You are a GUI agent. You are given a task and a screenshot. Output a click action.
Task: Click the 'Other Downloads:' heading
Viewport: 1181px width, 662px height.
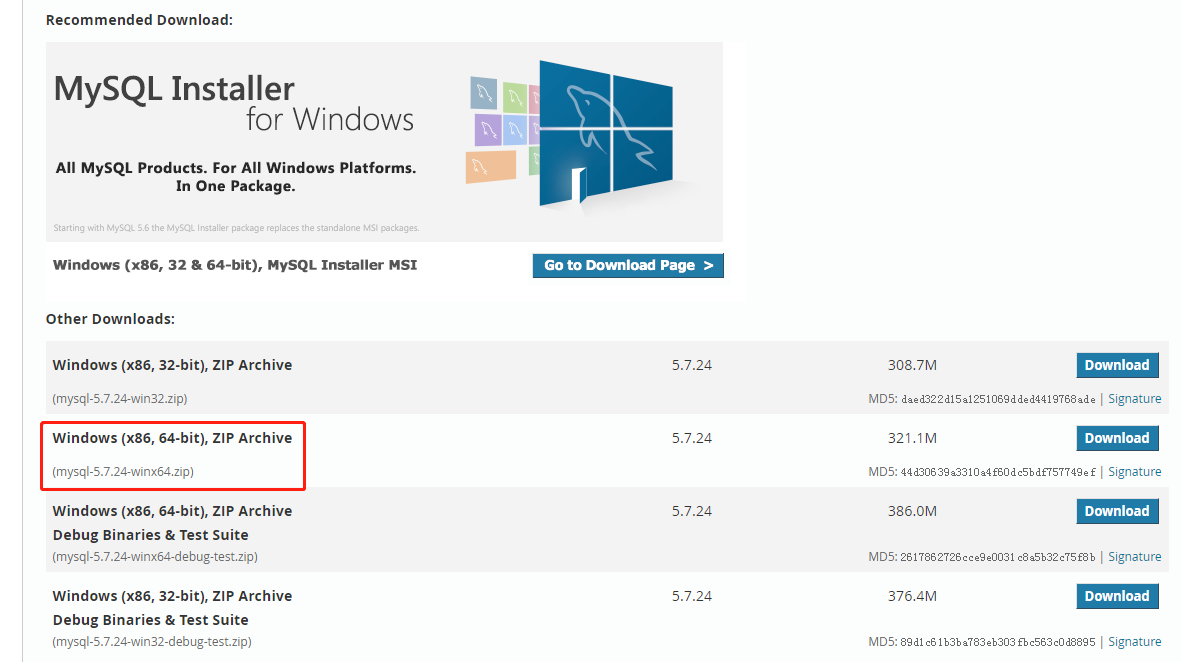[x=110, y=319]
